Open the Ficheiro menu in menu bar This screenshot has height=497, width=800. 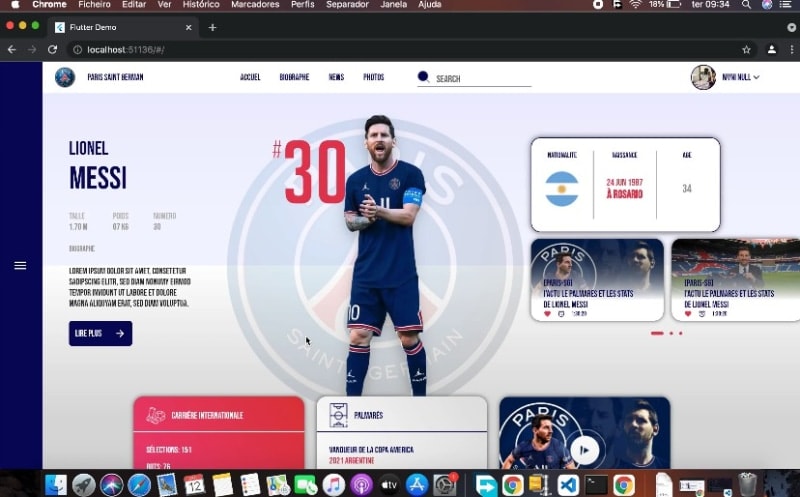tap(94, 5)
